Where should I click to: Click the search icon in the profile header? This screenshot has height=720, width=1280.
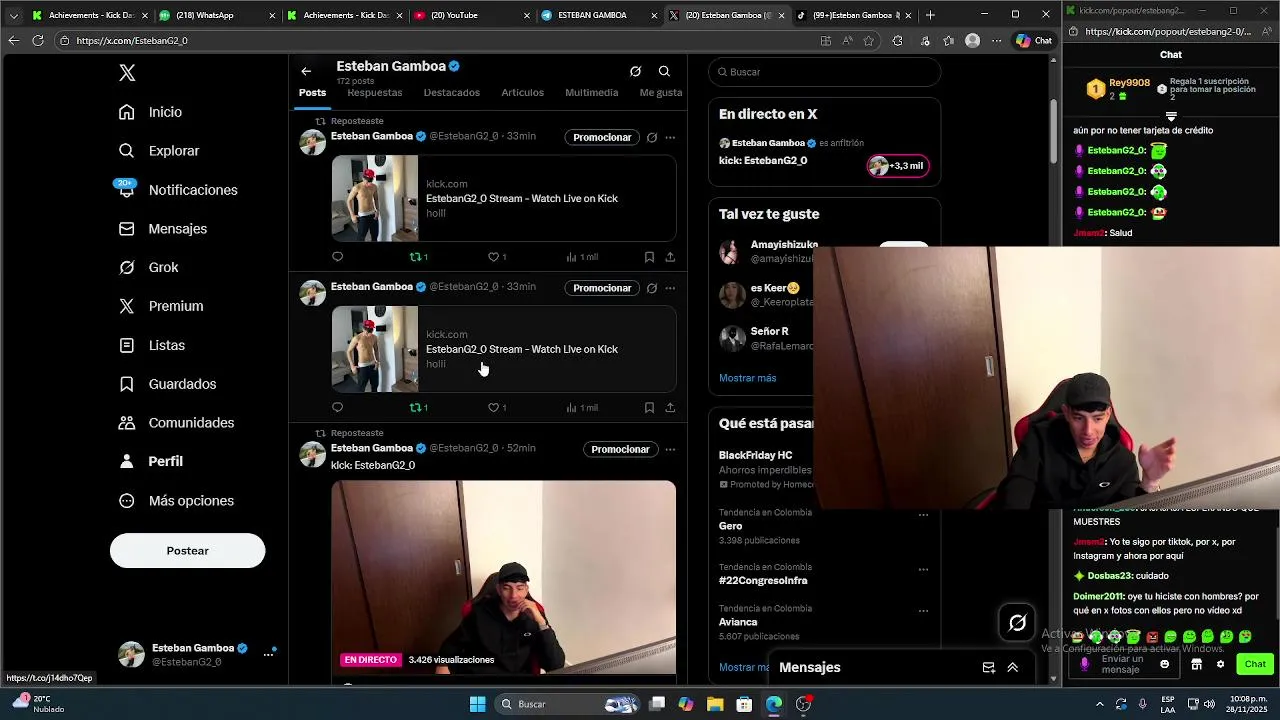pyautogui.click(x=664, y=71)
